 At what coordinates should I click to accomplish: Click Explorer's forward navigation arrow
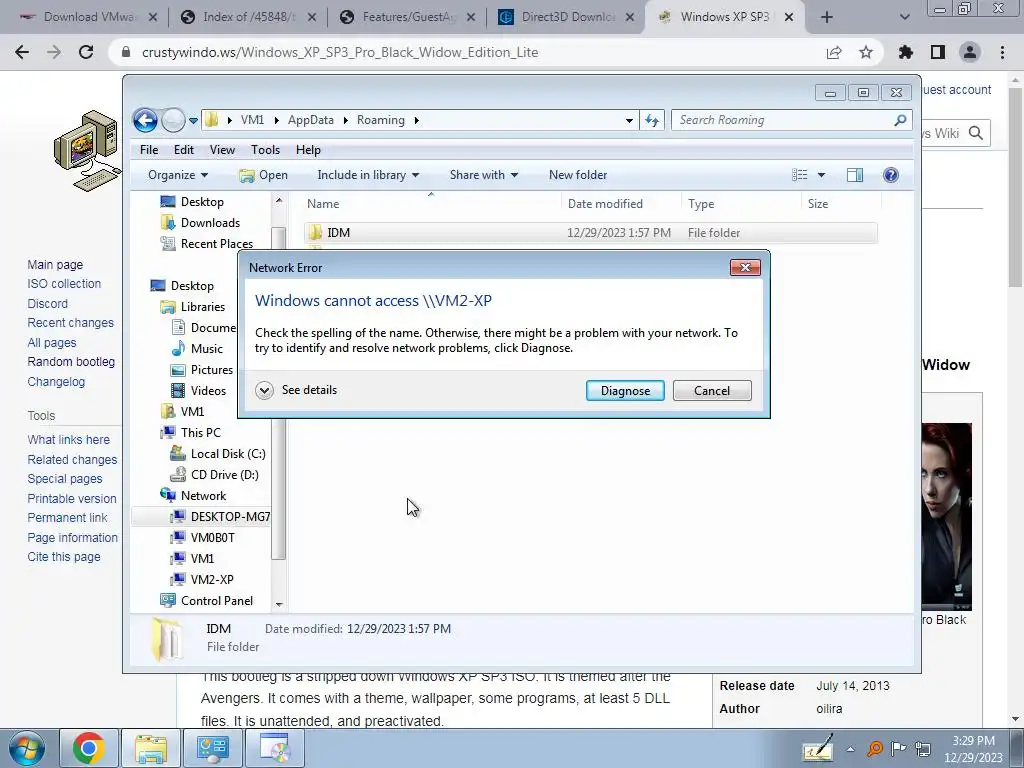tap(173, 120)
